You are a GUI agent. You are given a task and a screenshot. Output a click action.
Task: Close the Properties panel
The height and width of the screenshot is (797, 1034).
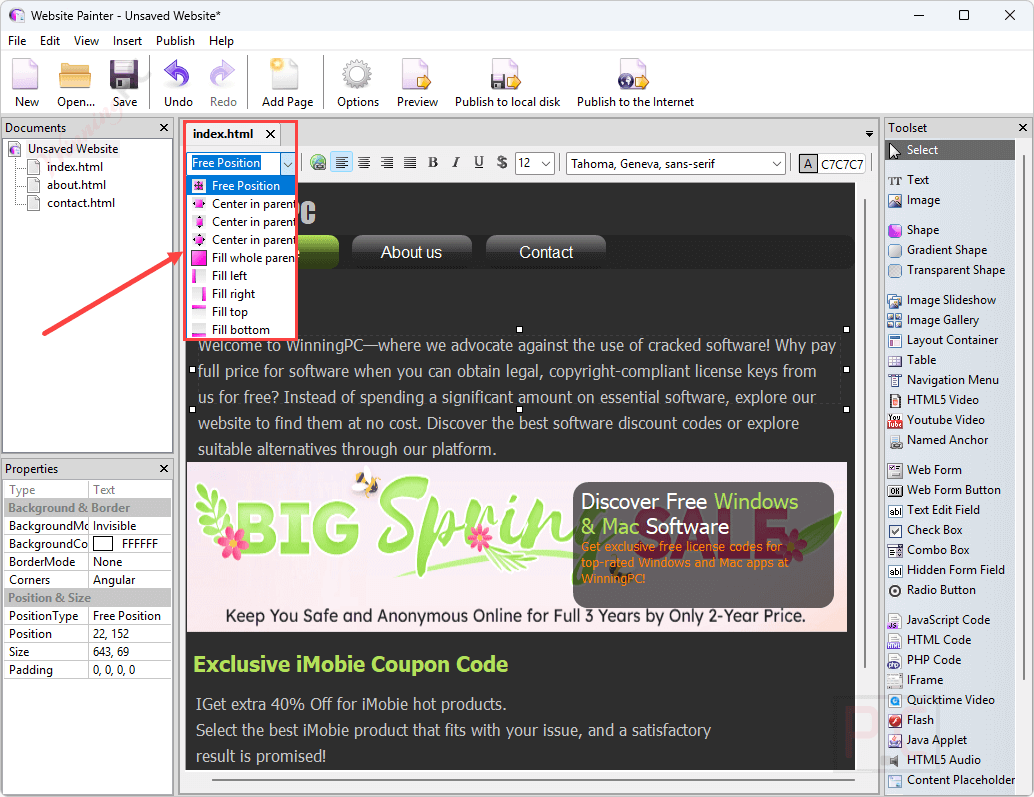[x=164, y=469]
